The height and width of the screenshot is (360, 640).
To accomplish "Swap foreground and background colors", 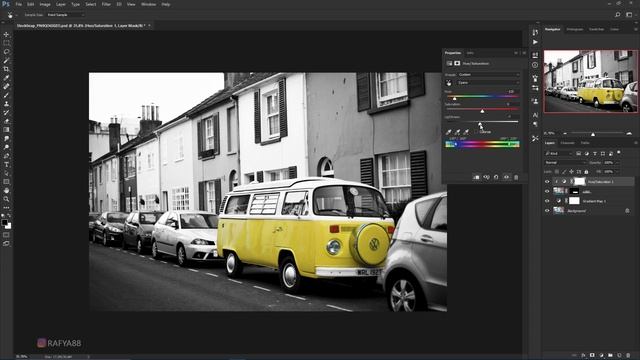I will pos(10,216).
